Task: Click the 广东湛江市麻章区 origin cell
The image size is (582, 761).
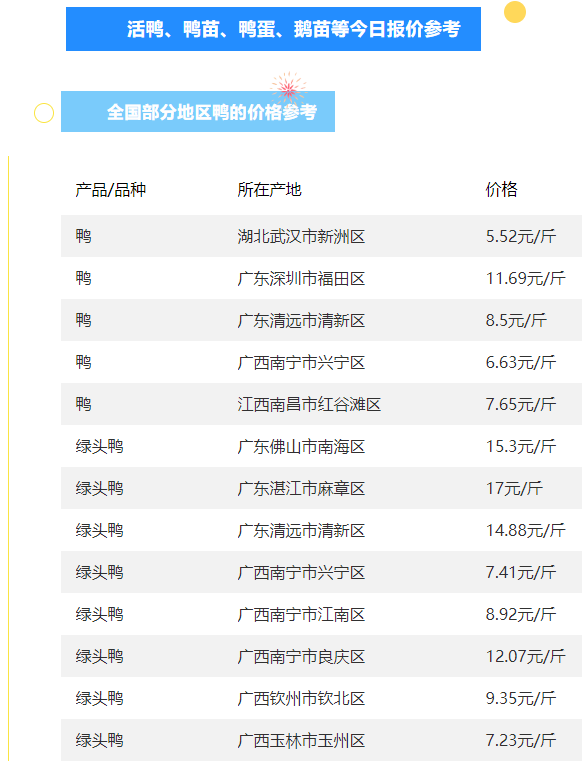Action: pyautogui.click(x=301, y=488)
